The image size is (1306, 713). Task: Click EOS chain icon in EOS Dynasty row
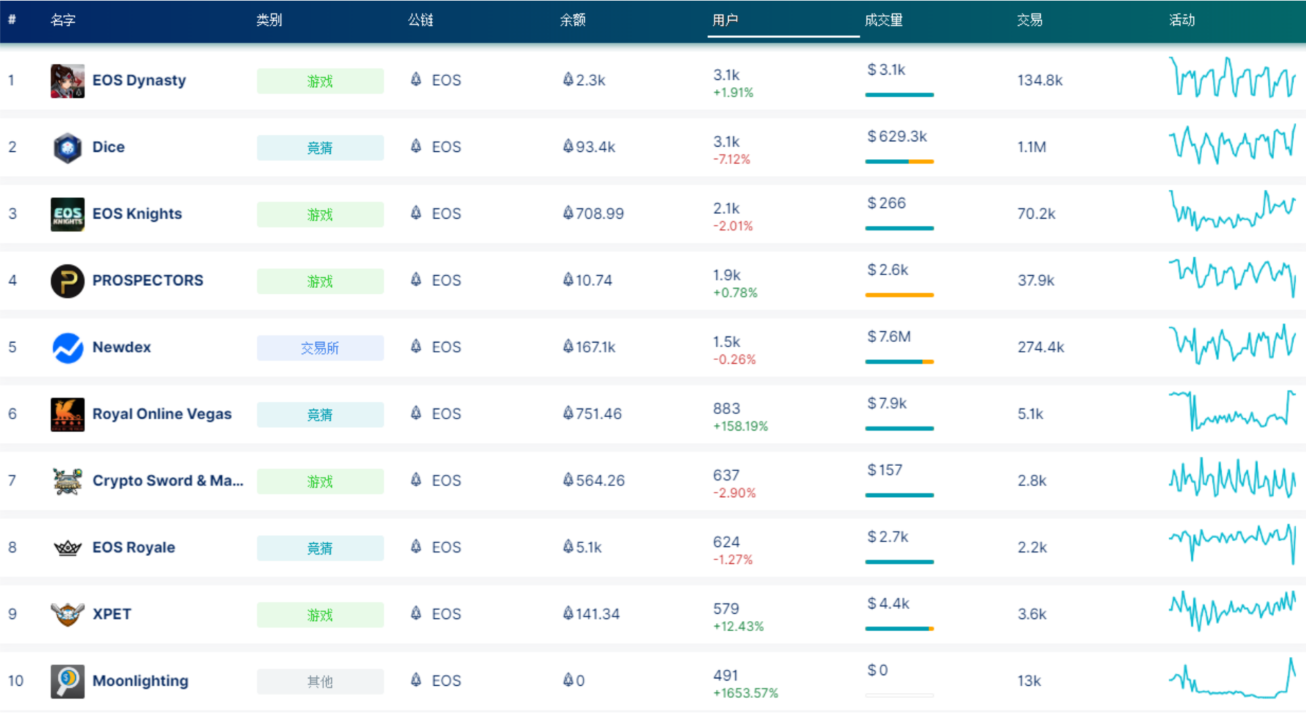[416, 79]
